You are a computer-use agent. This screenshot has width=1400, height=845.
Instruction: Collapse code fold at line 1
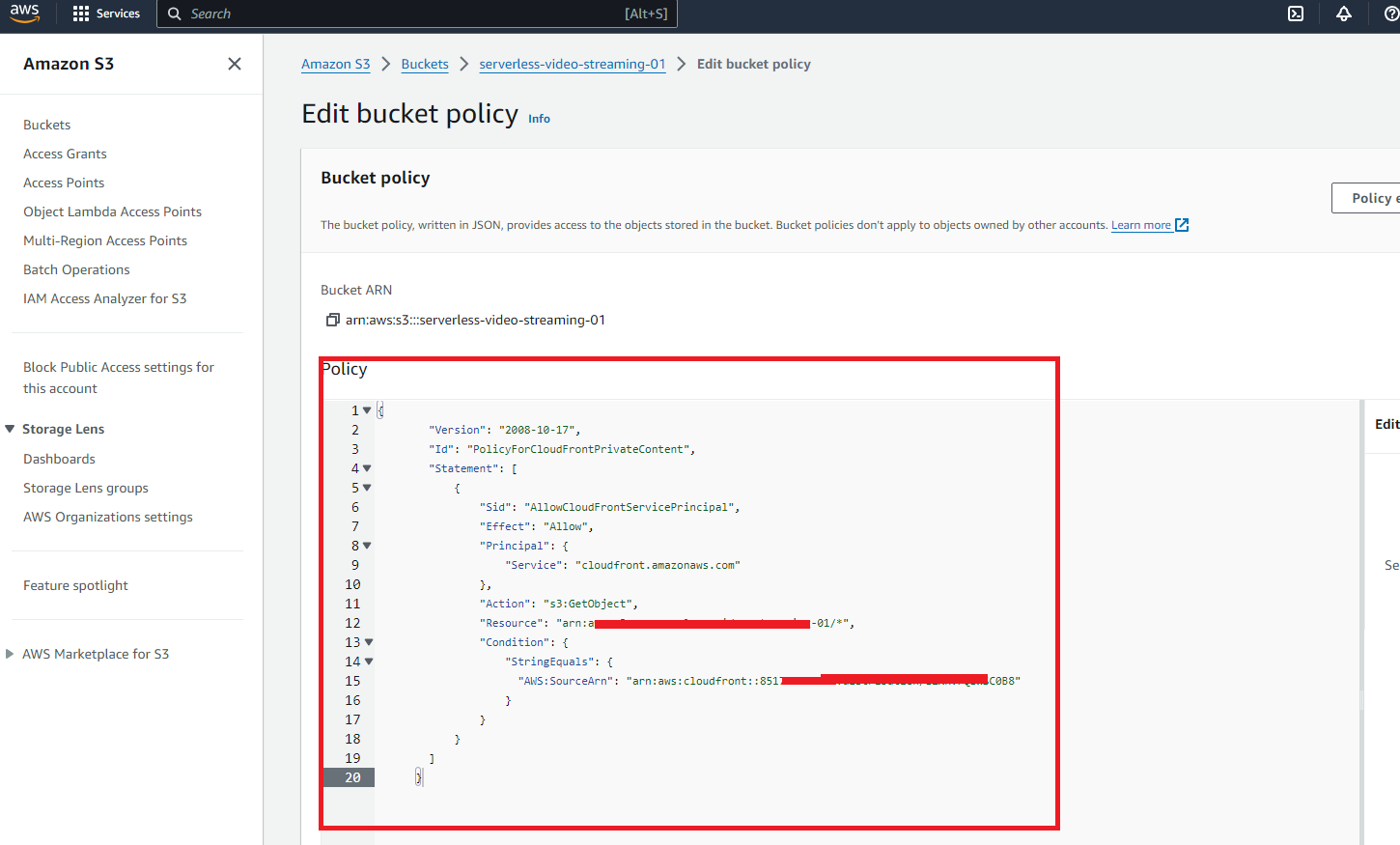[367, 410]
